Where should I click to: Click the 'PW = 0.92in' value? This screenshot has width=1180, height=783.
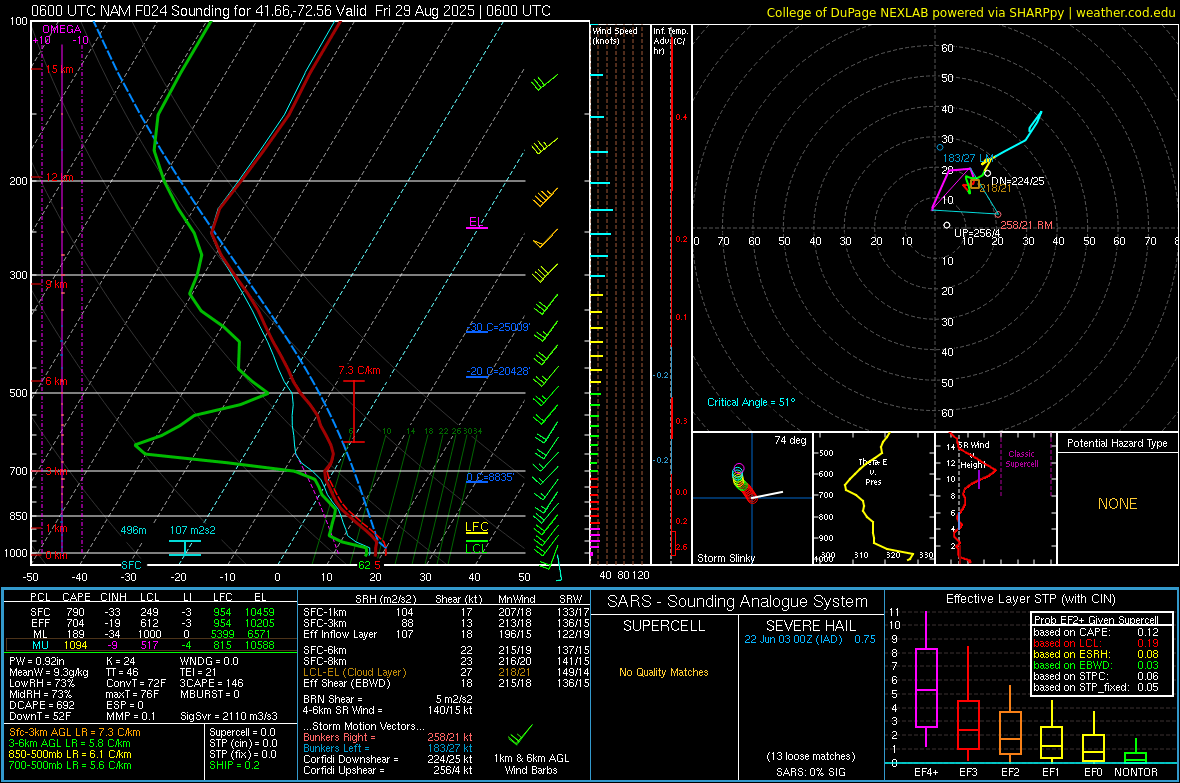pyautogui.click(x=37, y=661)
